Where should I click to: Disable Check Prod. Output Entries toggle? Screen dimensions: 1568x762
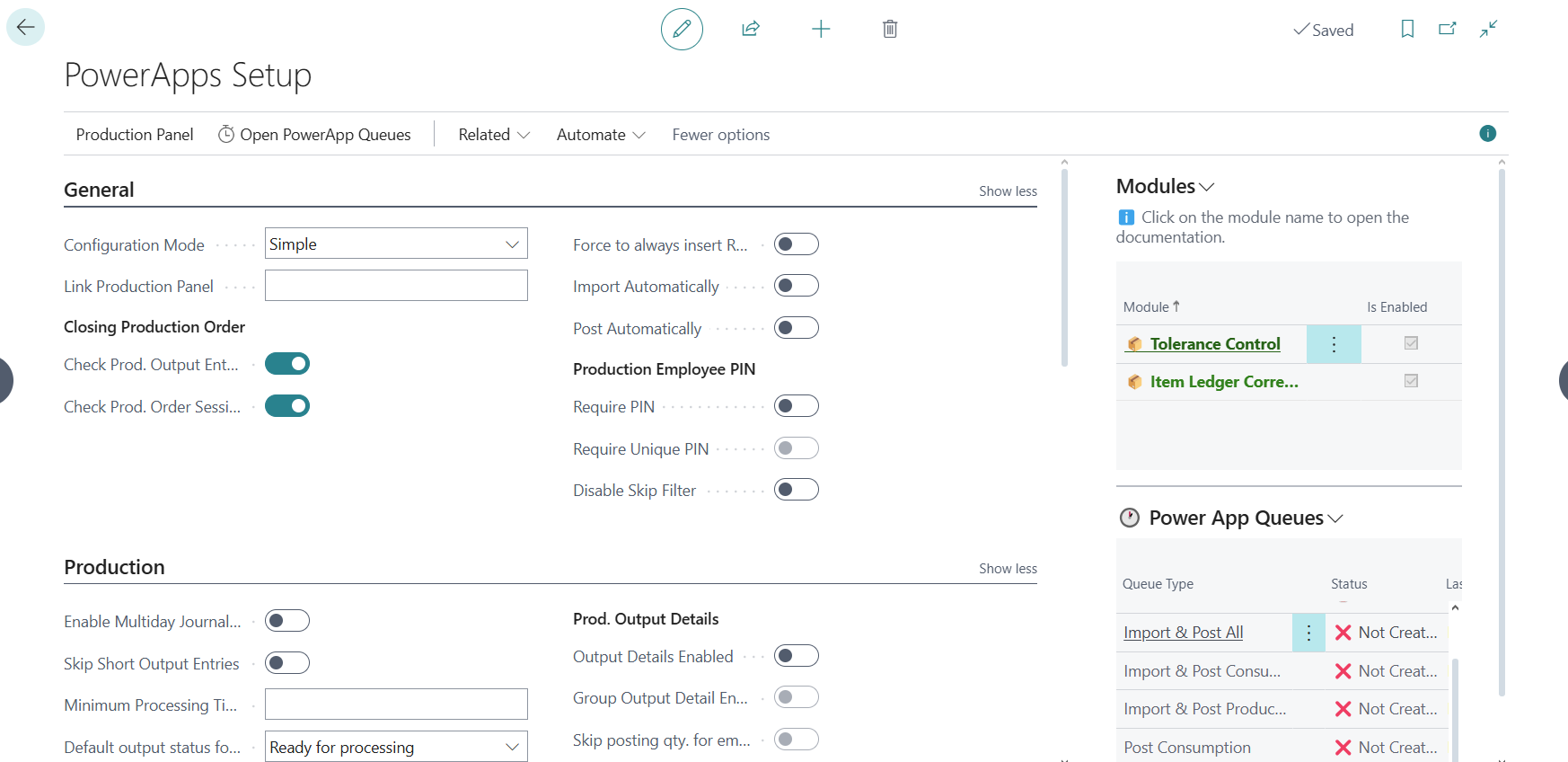point(287,364)
